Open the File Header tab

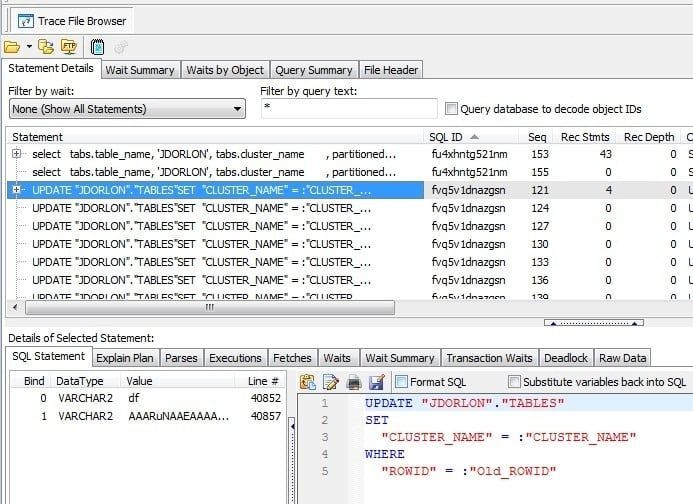(391, 70)
